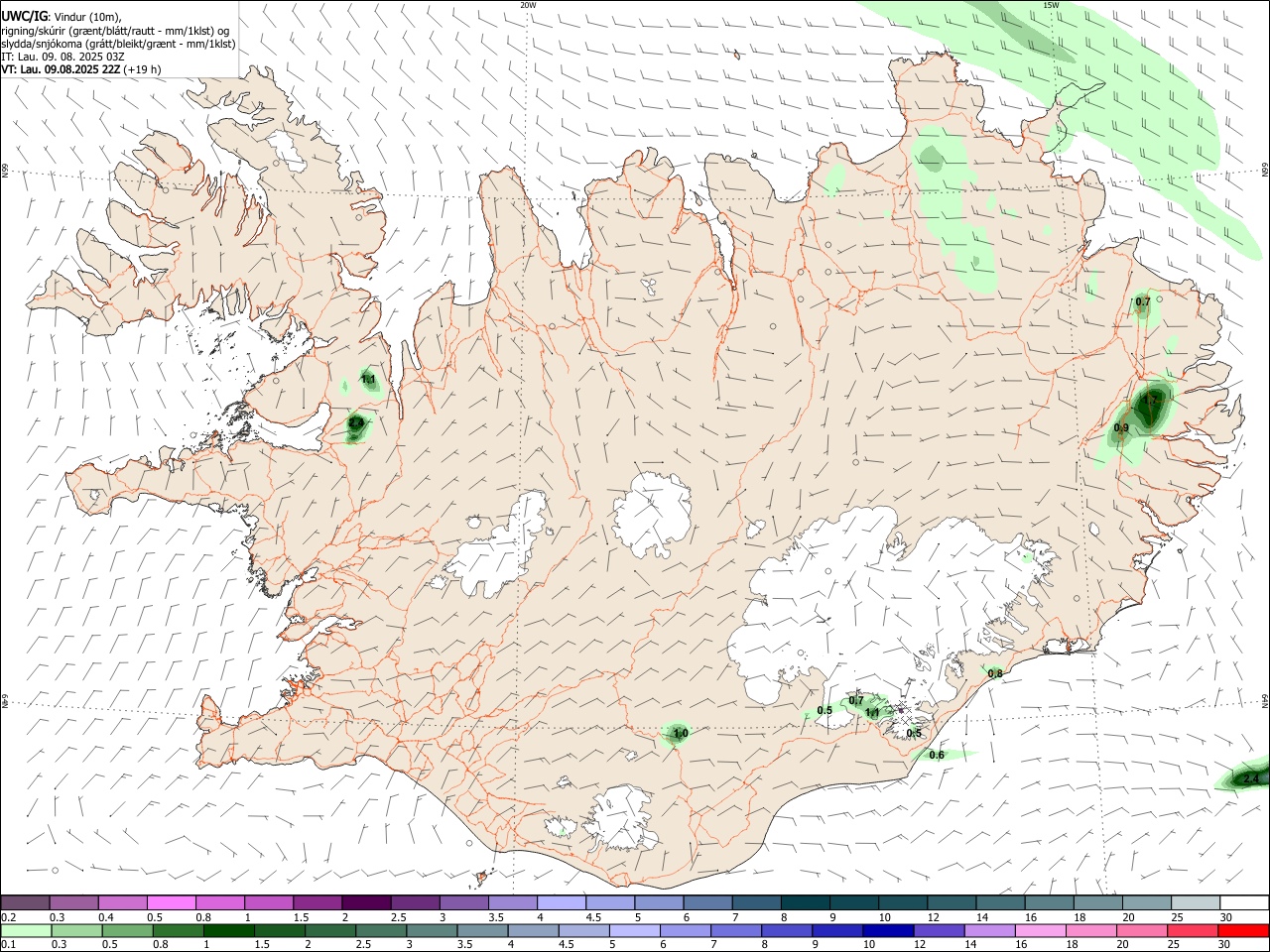
Task: Click the '1.0' precipitation value on the map
Action: pos(681,734)
